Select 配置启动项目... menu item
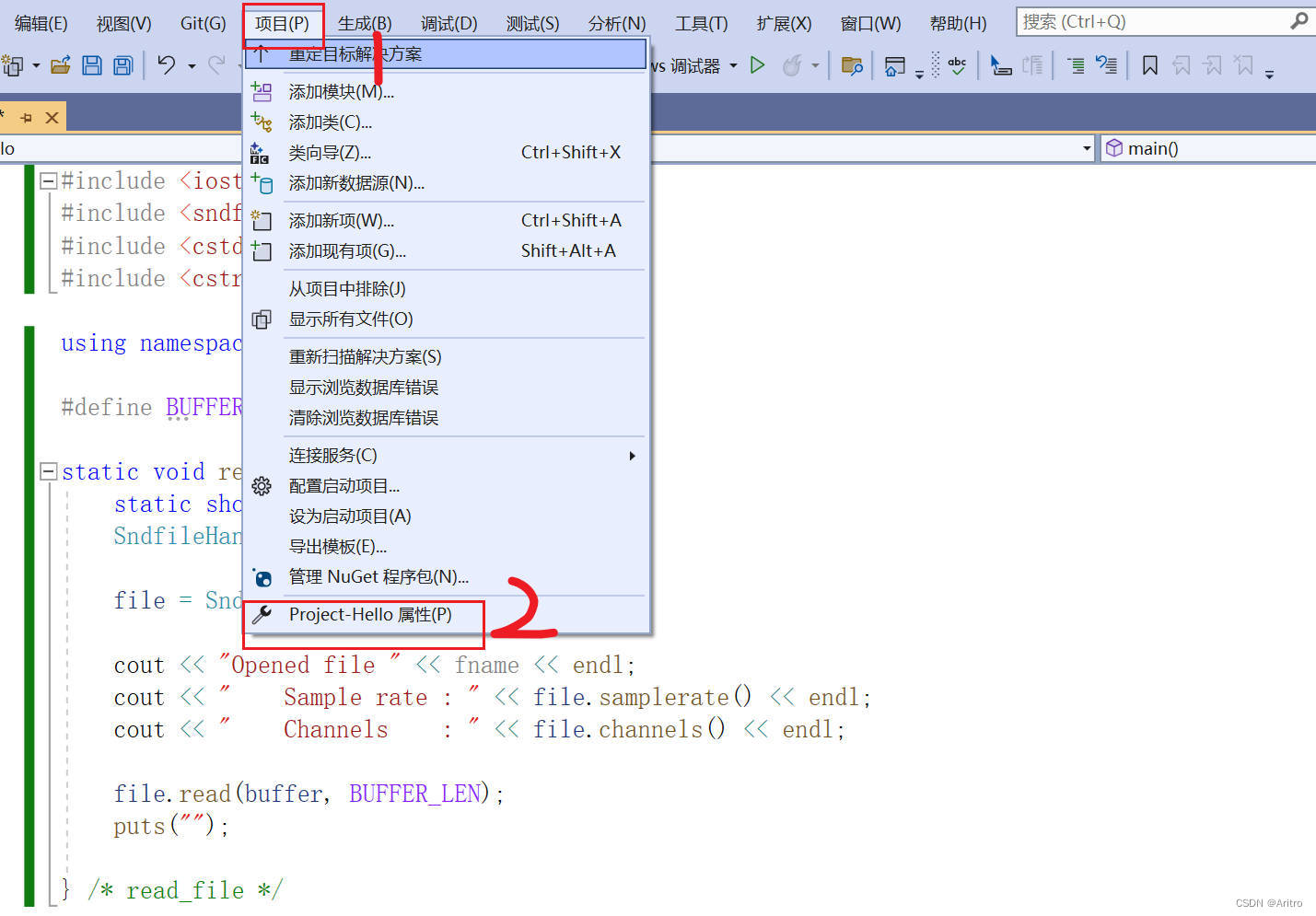1316x916 pixels. [446, 486]
